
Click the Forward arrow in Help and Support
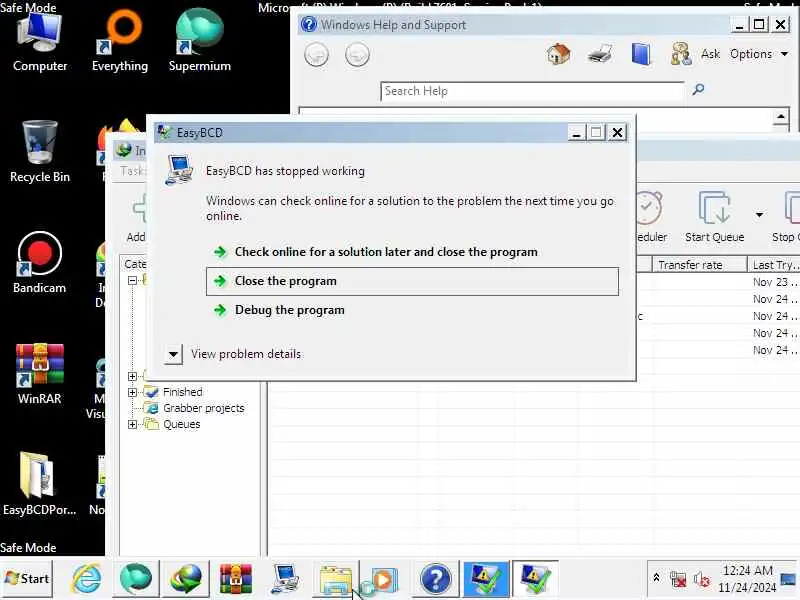(x=357, y=55)
